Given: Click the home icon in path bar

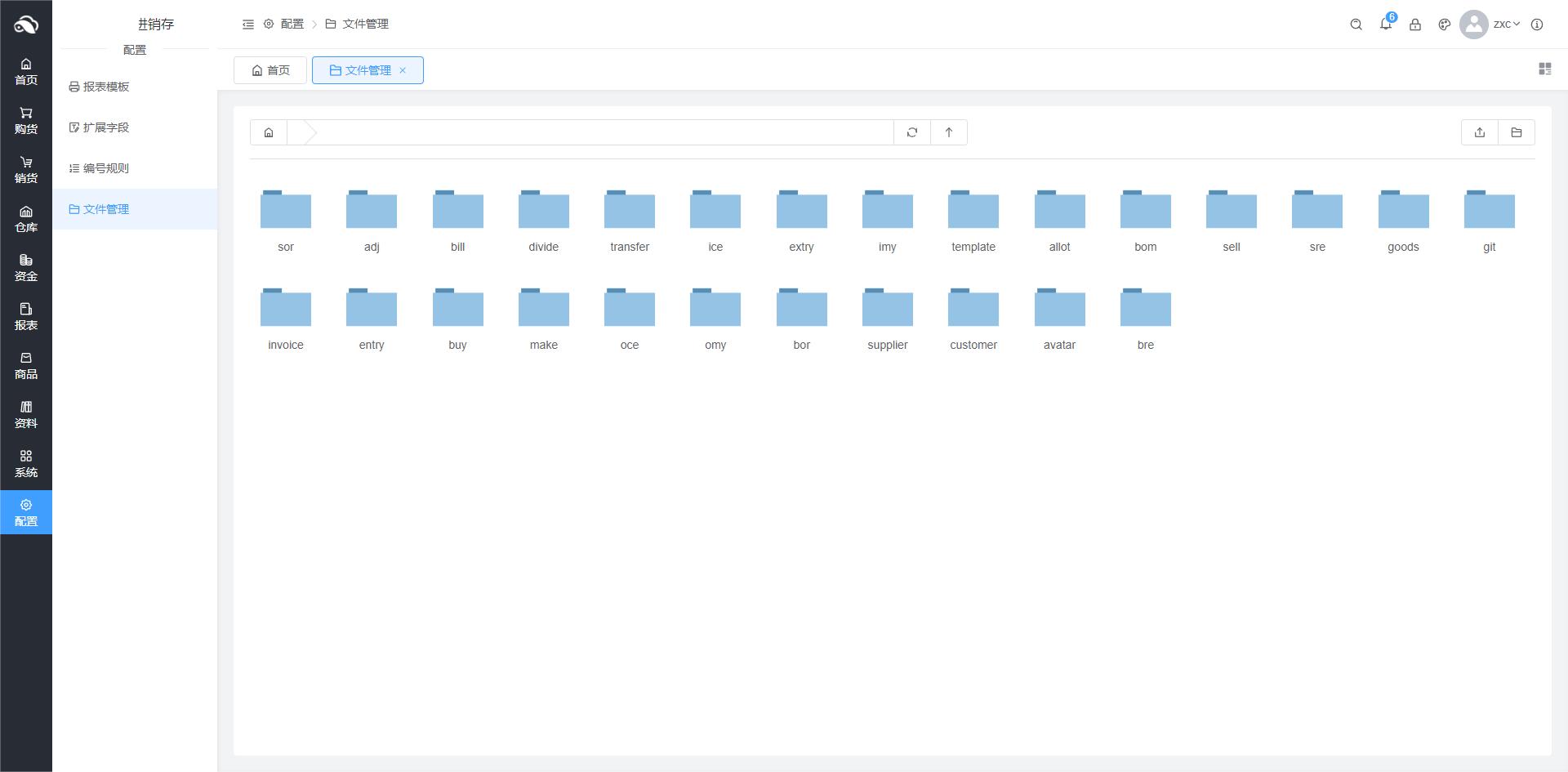Looking at the screenshot, I should (269, 132).
